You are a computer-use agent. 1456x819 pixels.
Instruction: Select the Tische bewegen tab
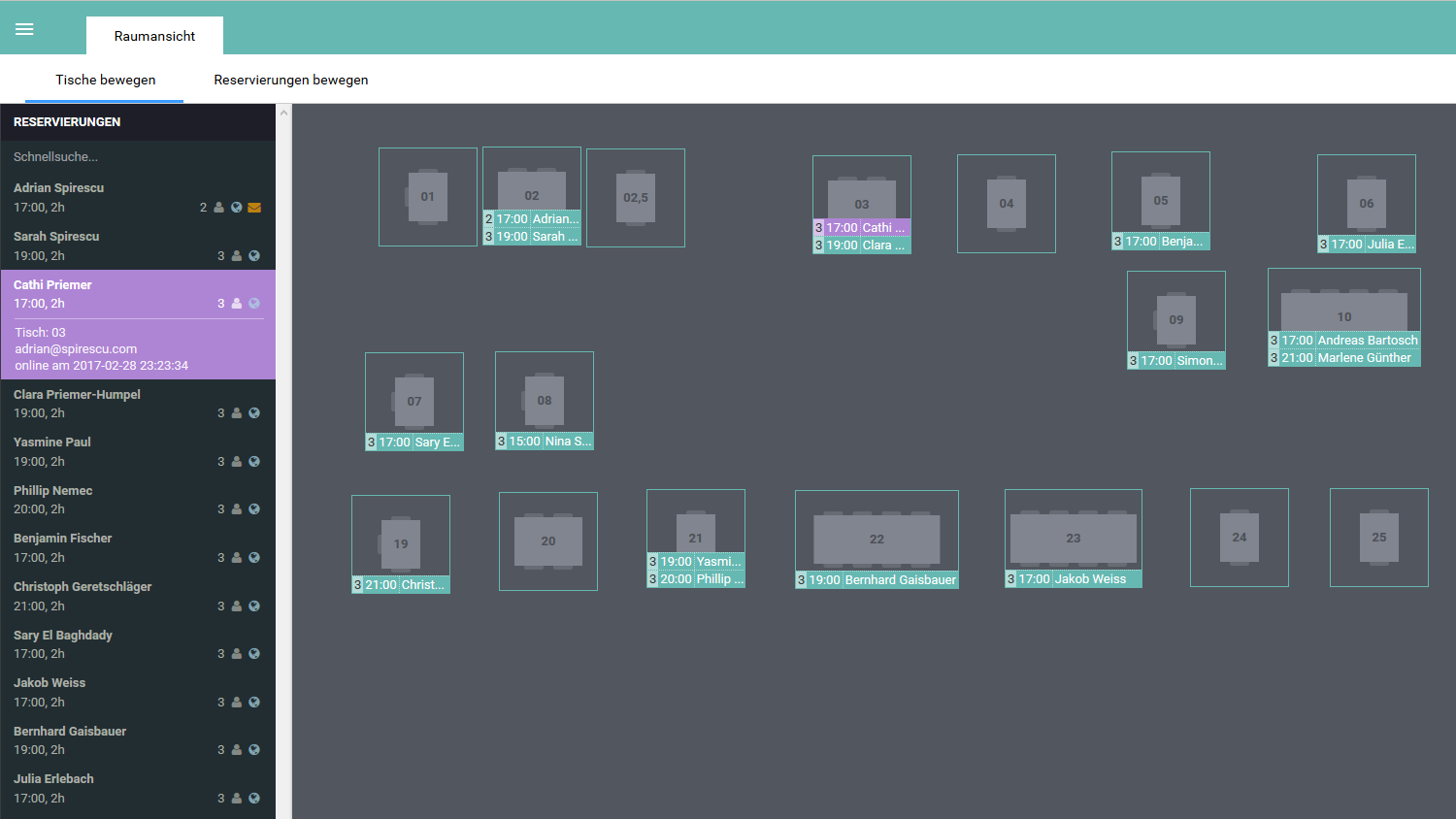[105, 80]
